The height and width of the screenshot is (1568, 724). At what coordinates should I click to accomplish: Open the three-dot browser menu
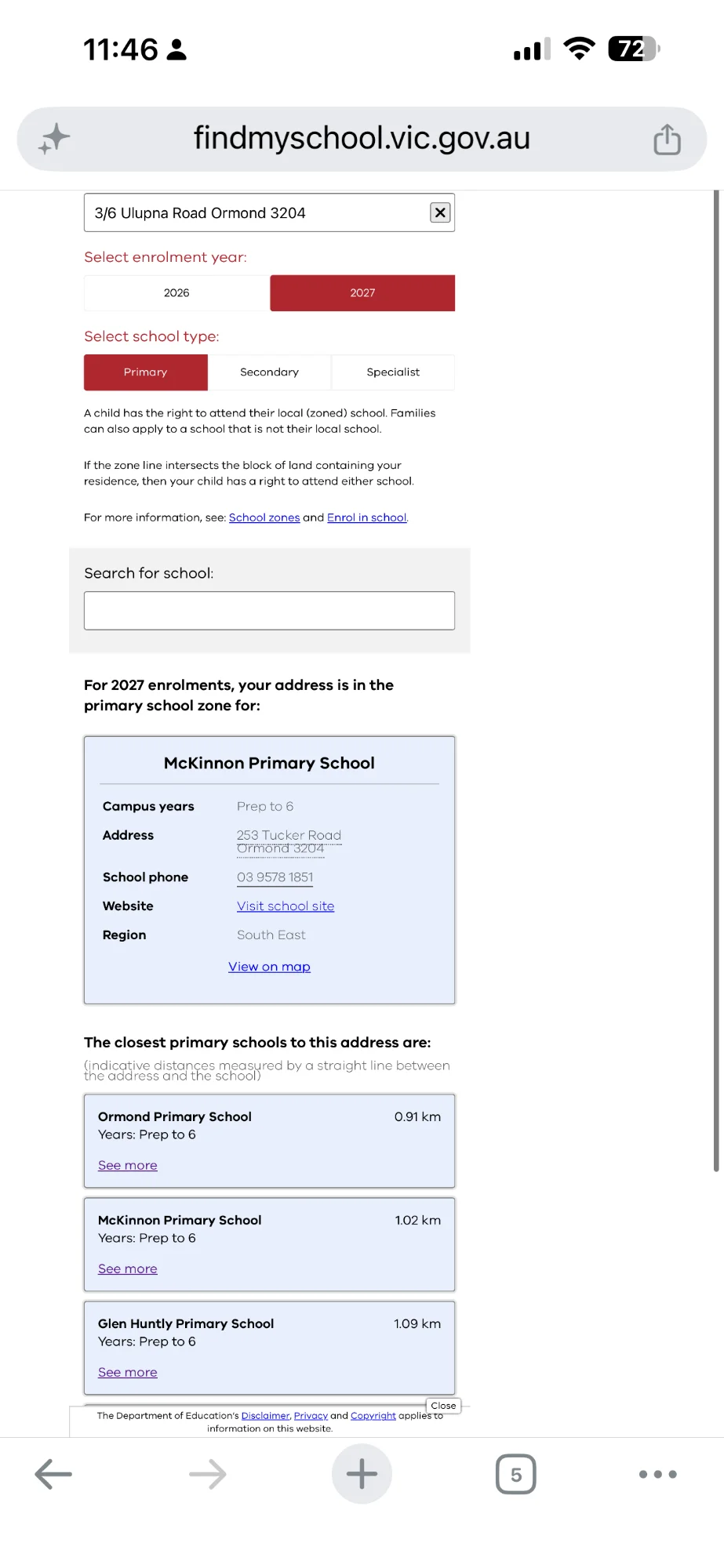pos(657,1474)
